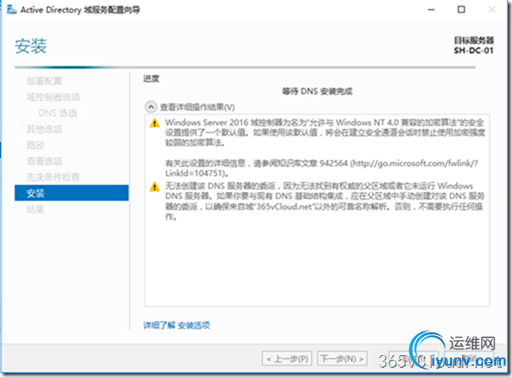
Task: Select 域控制器选项 step in sidebar
Action: [x=53, y=97]
